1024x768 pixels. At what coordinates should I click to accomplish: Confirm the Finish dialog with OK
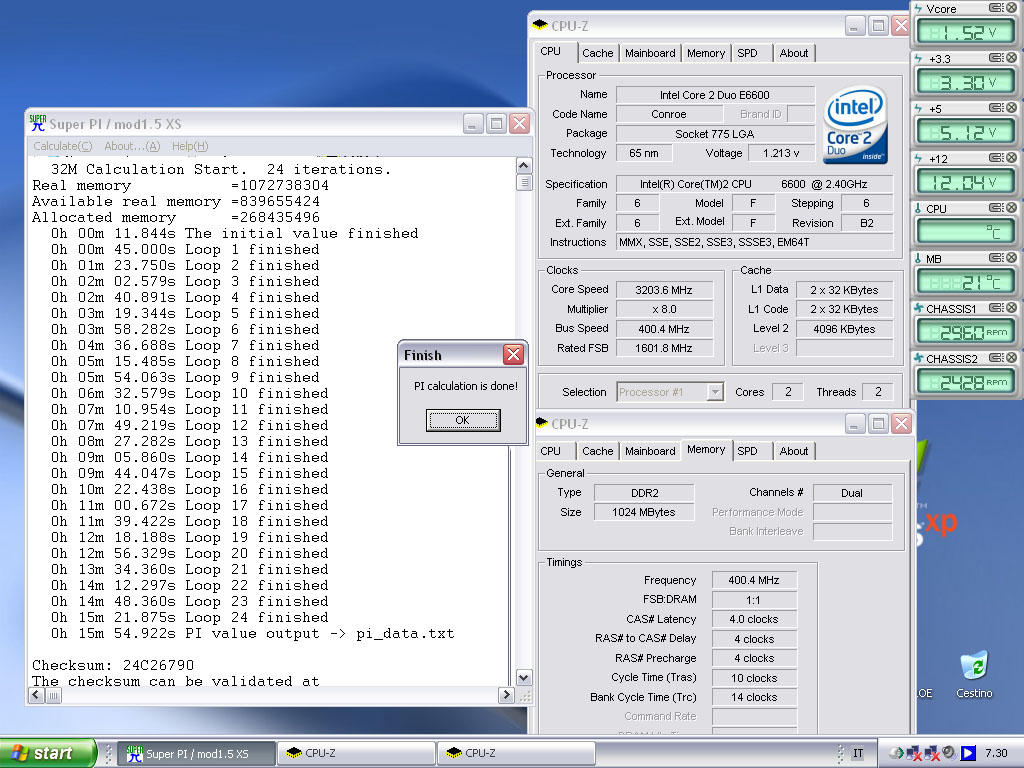[463, 420]
